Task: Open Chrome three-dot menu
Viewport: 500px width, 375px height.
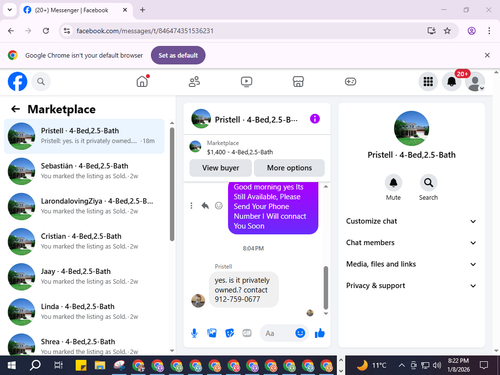Action: [489, 31]
